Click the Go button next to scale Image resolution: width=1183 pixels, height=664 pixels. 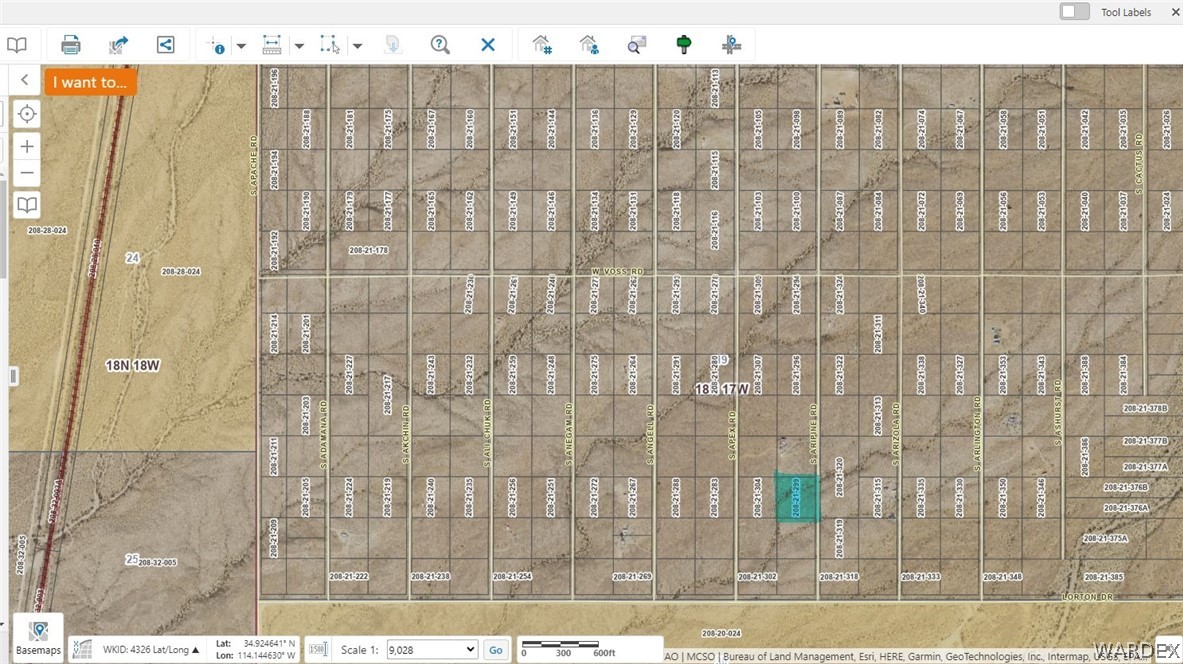tap(496, 650)
